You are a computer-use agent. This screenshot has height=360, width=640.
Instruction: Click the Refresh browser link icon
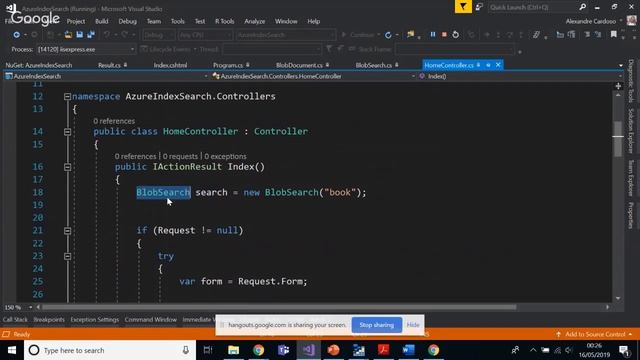[x=388, y=35]
